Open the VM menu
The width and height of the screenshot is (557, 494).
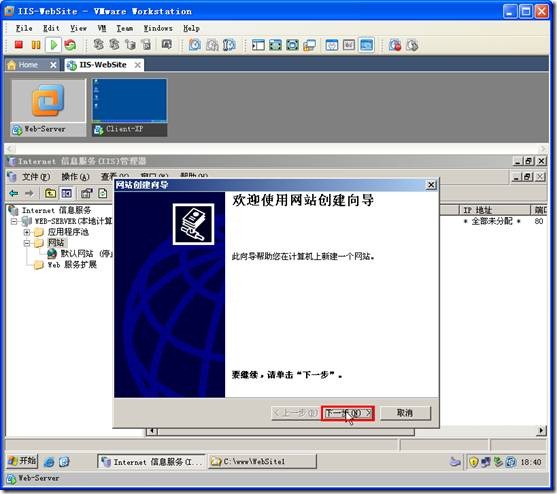pos(102,28)
